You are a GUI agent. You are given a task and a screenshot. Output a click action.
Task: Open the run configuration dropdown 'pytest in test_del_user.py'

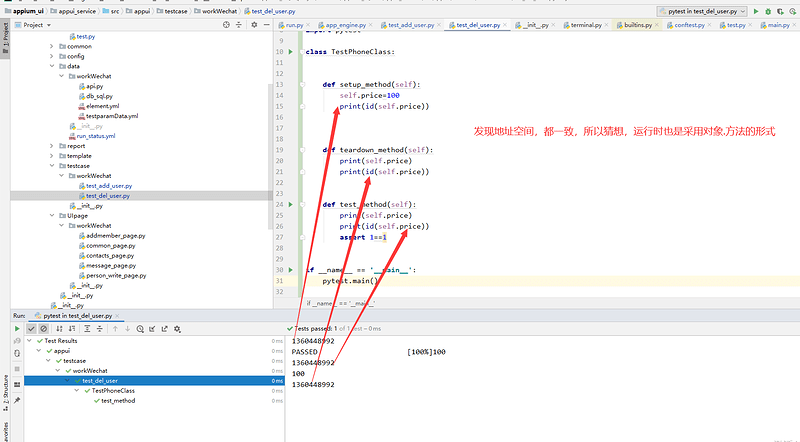702,11
